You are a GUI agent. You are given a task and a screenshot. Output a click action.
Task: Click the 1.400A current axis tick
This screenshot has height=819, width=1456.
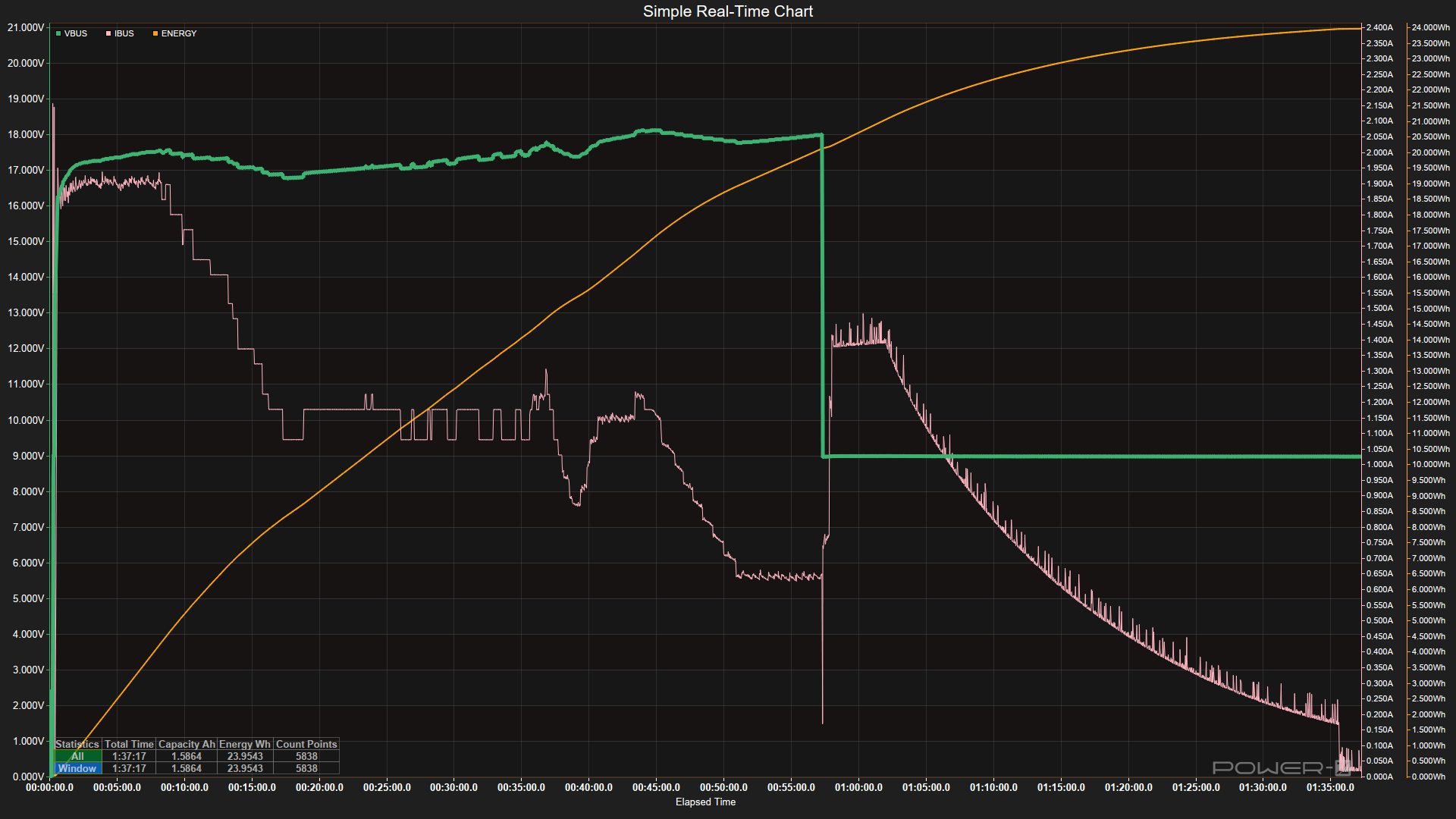1379,340
